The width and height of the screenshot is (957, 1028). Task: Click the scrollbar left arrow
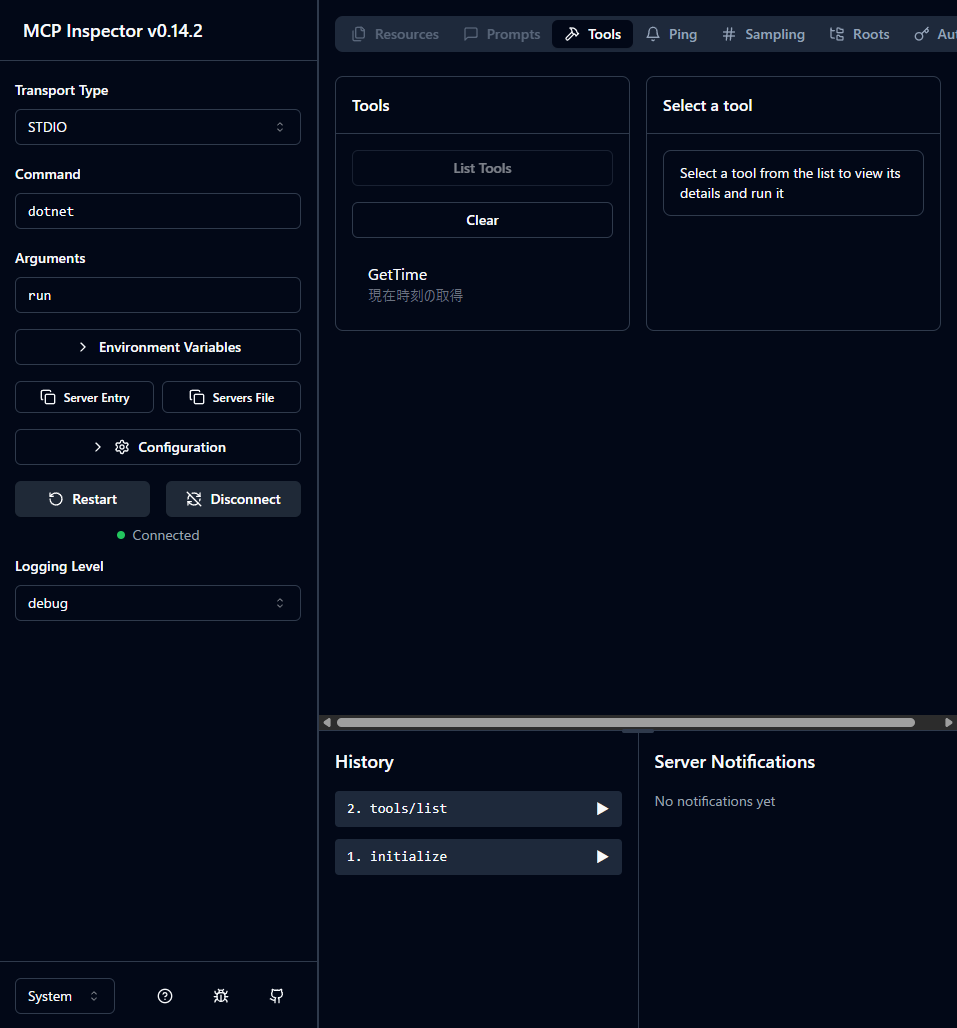(x=327, y=722)
